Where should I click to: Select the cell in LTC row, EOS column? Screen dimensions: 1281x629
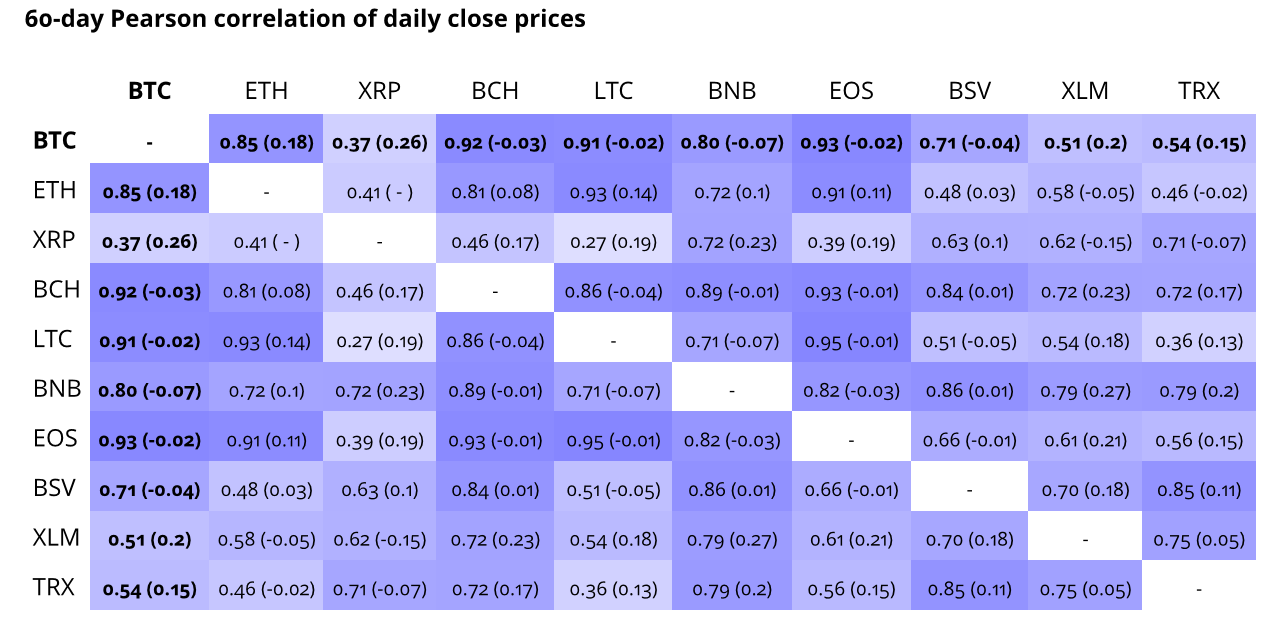click(851, 341)
